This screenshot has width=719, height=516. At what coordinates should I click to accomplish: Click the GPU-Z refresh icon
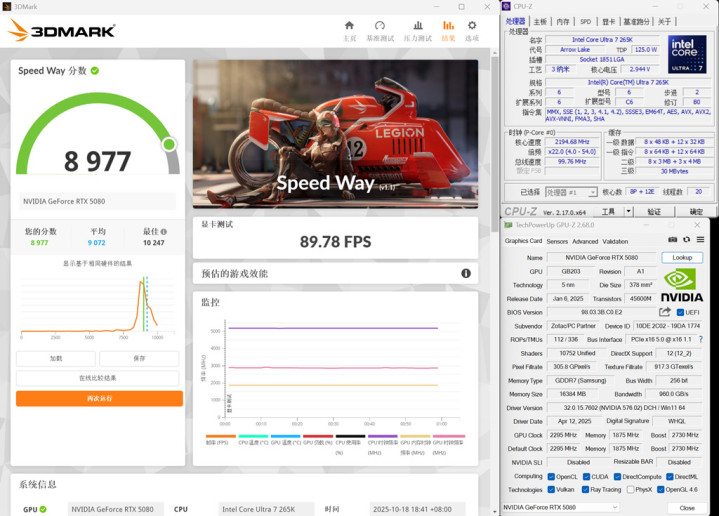(686, 240)
